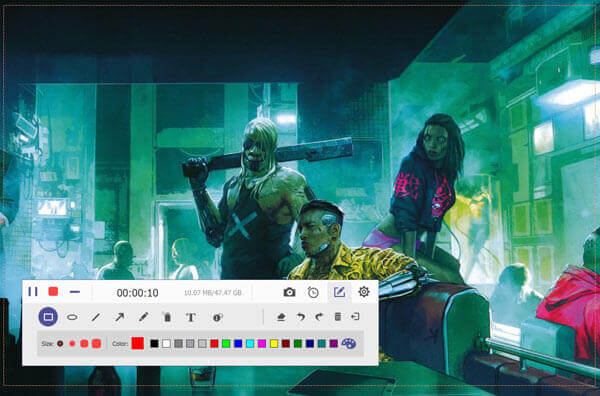Pause the recording

(33, 292)
